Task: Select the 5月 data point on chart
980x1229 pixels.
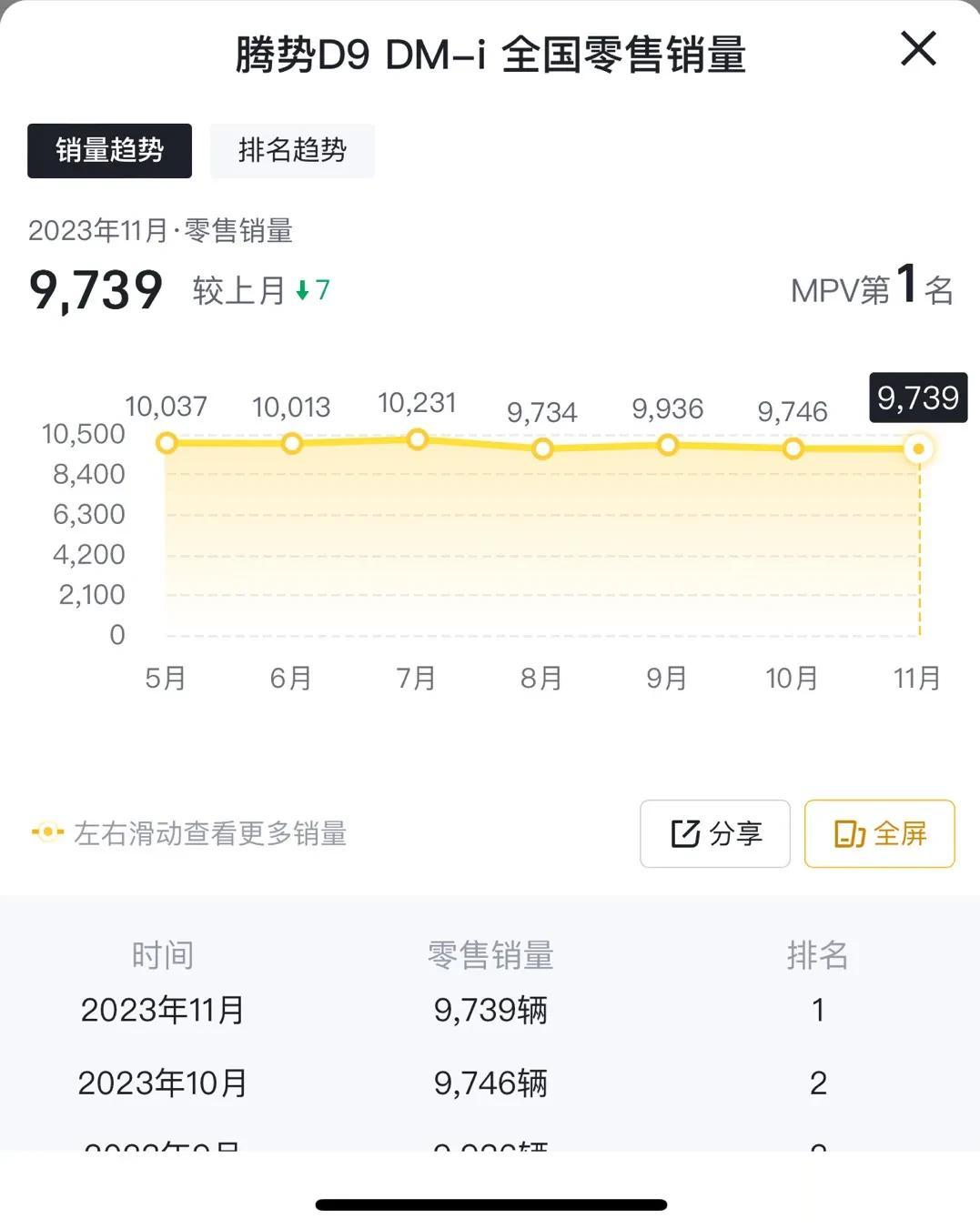Action: pyautogui.click(x=167, y=443)
